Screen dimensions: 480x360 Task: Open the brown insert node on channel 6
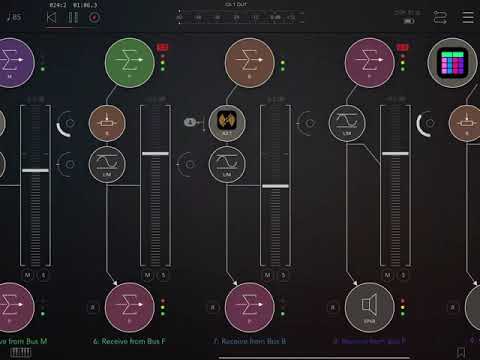107,123
